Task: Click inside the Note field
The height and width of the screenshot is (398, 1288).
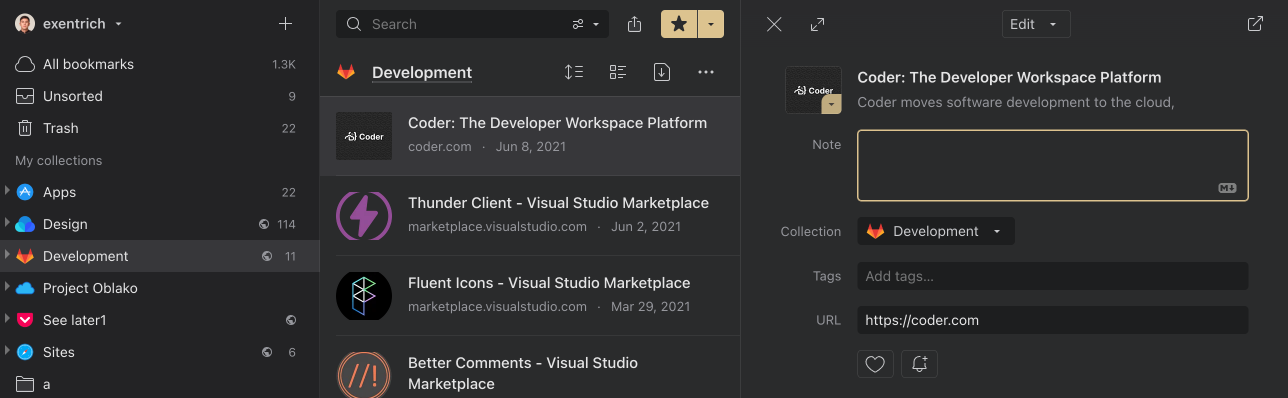Action: 1053,165
